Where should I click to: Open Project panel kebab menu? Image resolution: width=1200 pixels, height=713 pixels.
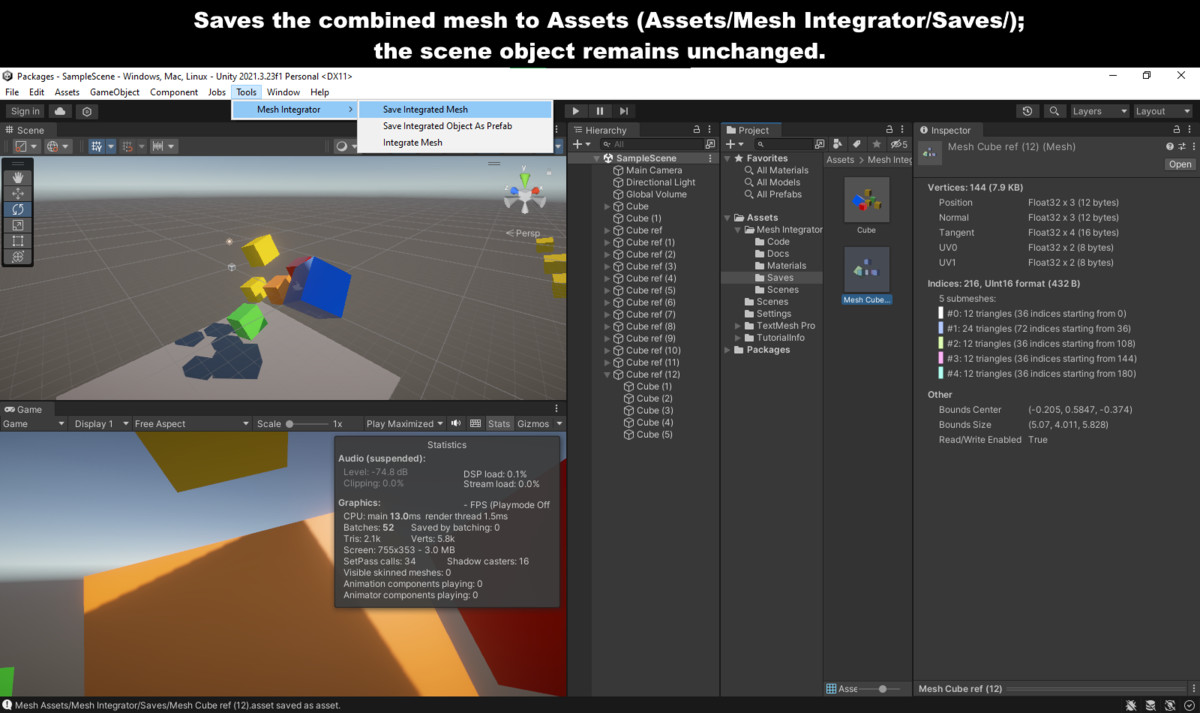tap(903, 130)
